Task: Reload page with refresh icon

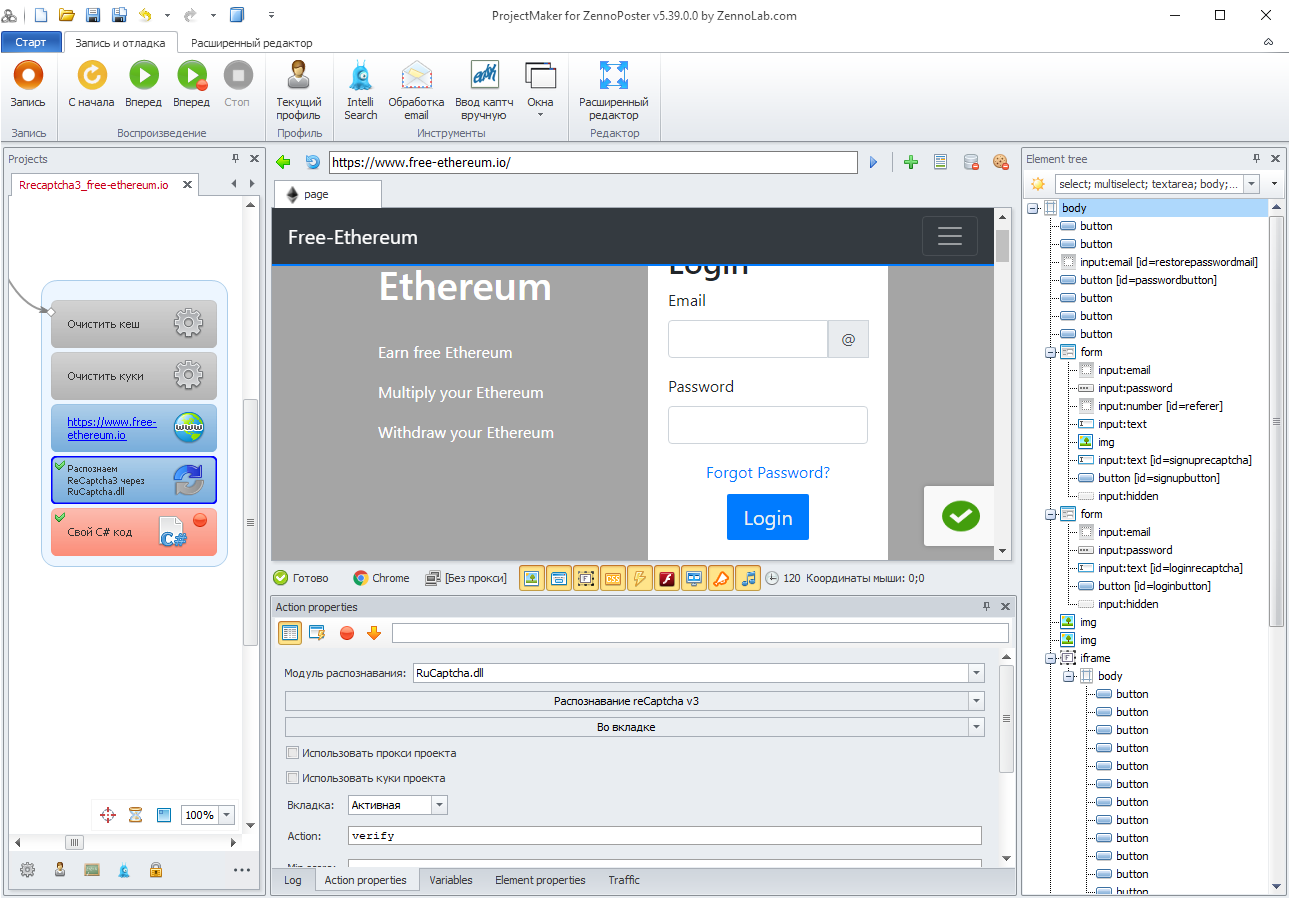Action: click(x=312, y=162)
